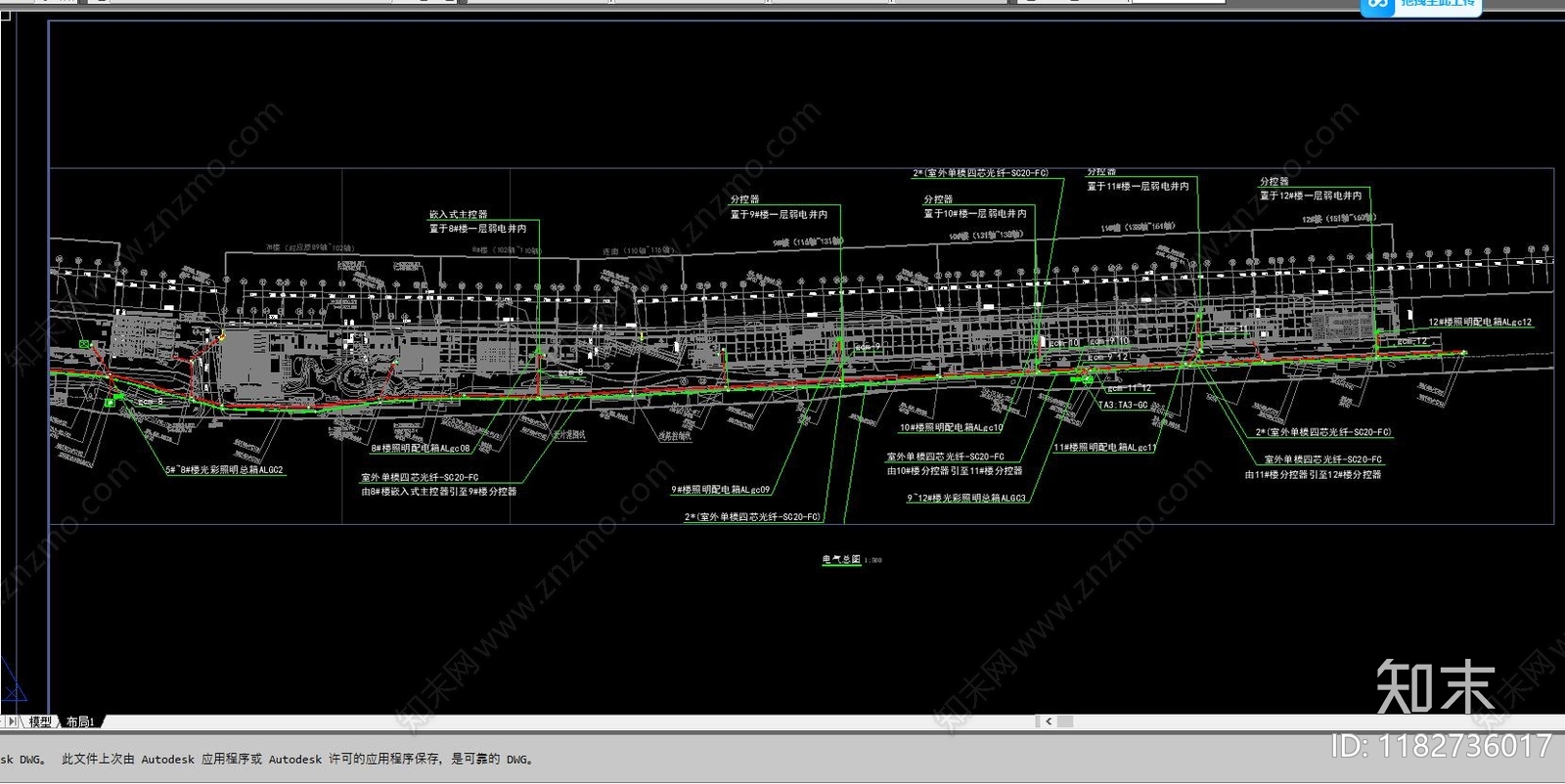Click the Autodesk DWG command line message
The image size is (1565, 784).
point(266,759)
